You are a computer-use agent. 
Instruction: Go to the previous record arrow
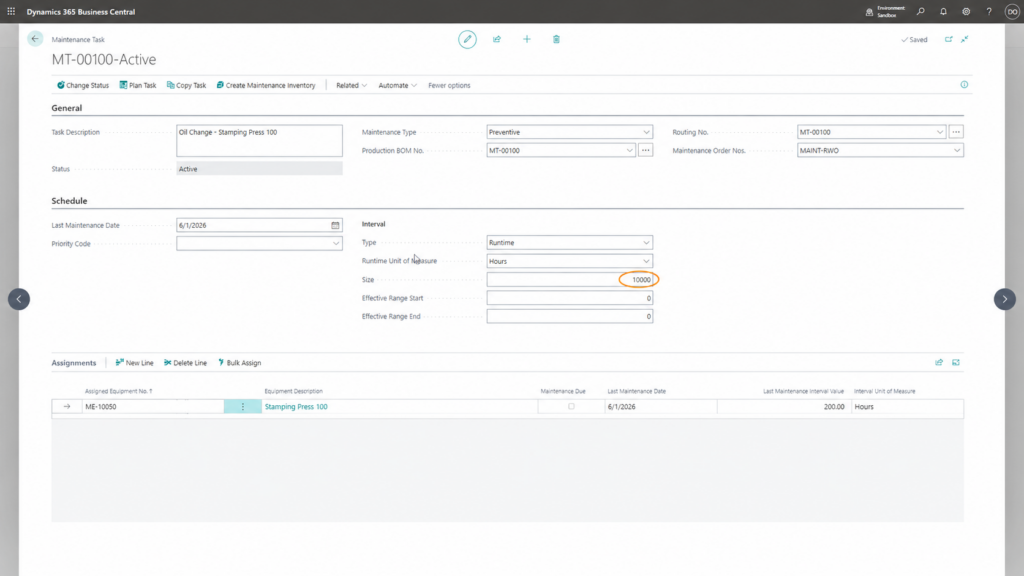pyautogui.click(x=19, y=299)
